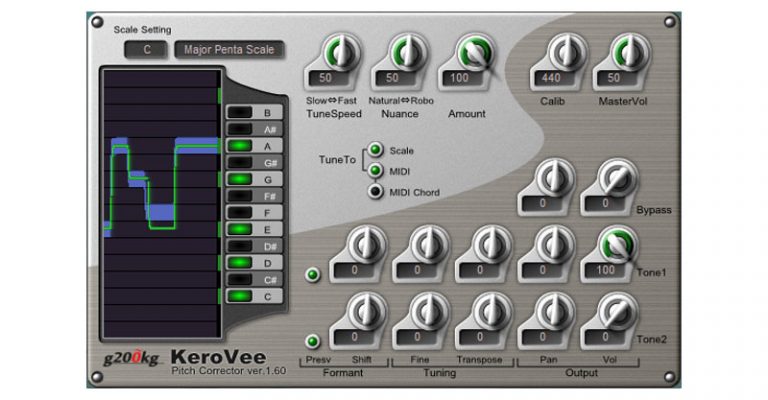Enable the D# note key
768x400 pixels.
pyautogui.click(x=254, y=246)
